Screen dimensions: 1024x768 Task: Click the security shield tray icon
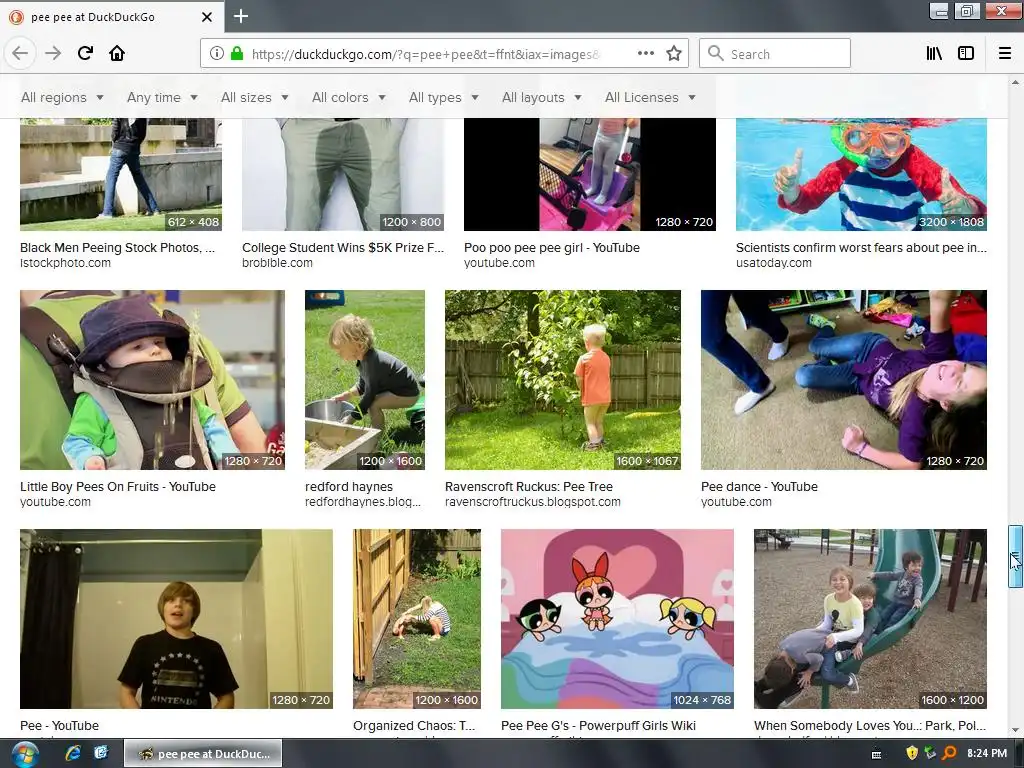pyautogui.click(x=912, y=754)
